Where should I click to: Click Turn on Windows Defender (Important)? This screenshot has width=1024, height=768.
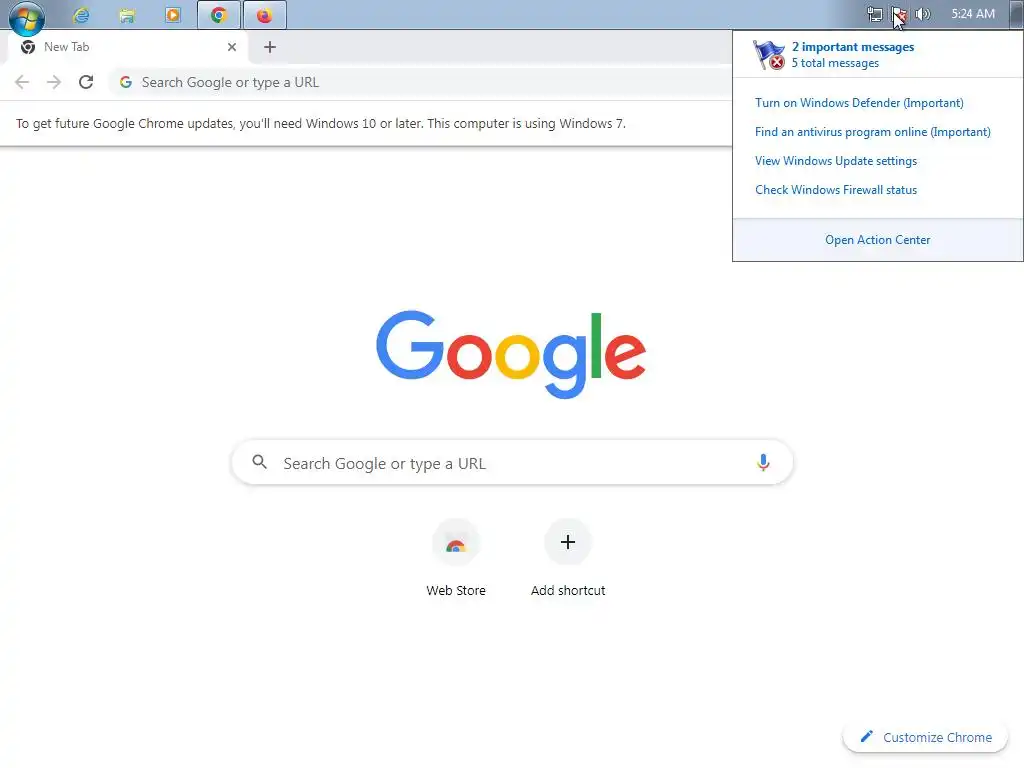(859, 103)
